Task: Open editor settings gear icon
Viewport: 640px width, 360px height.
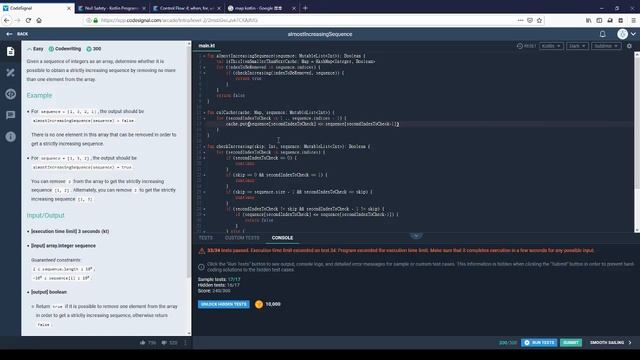Action: click(629, 46)
